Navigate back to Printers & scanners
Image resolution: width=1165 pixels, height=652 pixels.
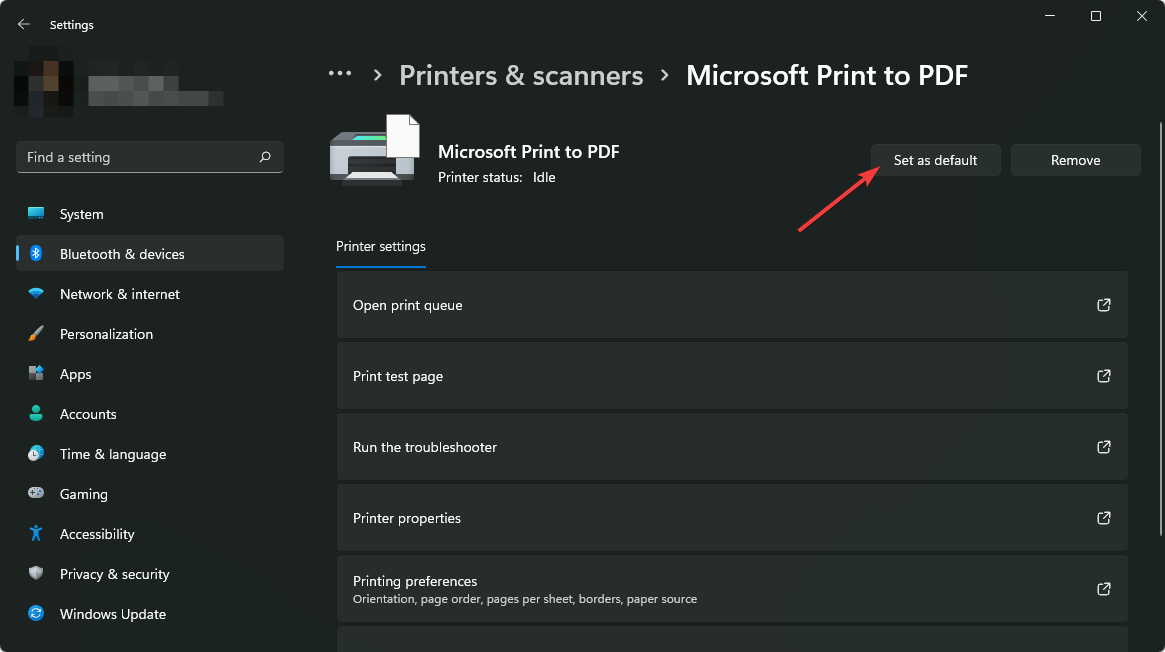point(521,76)
